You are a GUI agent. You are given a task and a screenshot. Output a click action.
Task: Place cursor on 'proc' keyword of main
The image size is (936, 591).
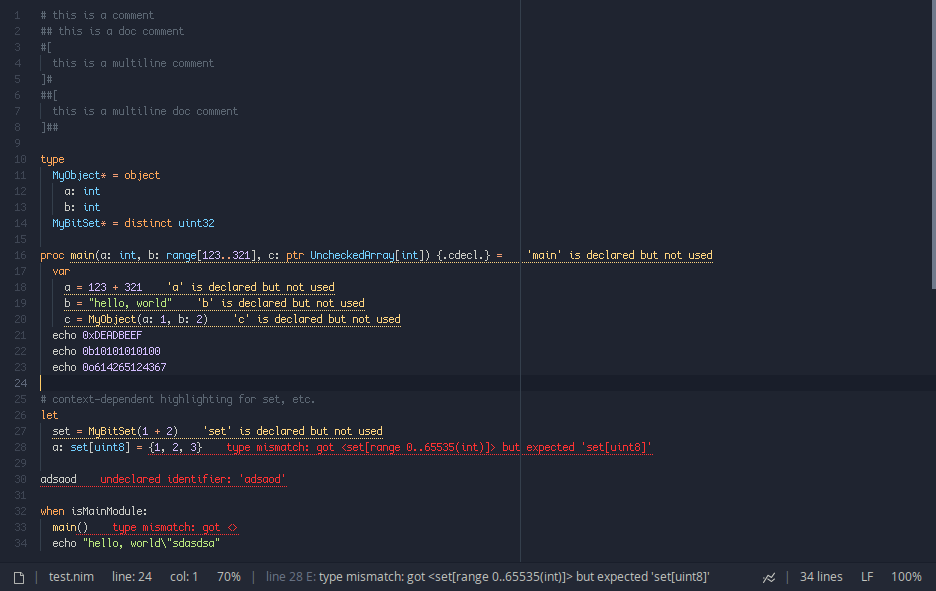point(52,255)
